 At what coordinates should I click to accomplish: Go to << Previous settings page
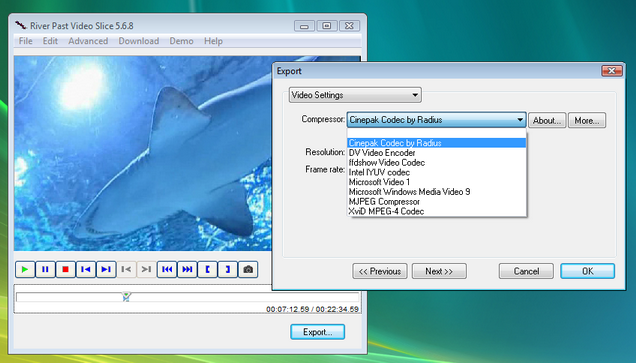pos(380,271)
